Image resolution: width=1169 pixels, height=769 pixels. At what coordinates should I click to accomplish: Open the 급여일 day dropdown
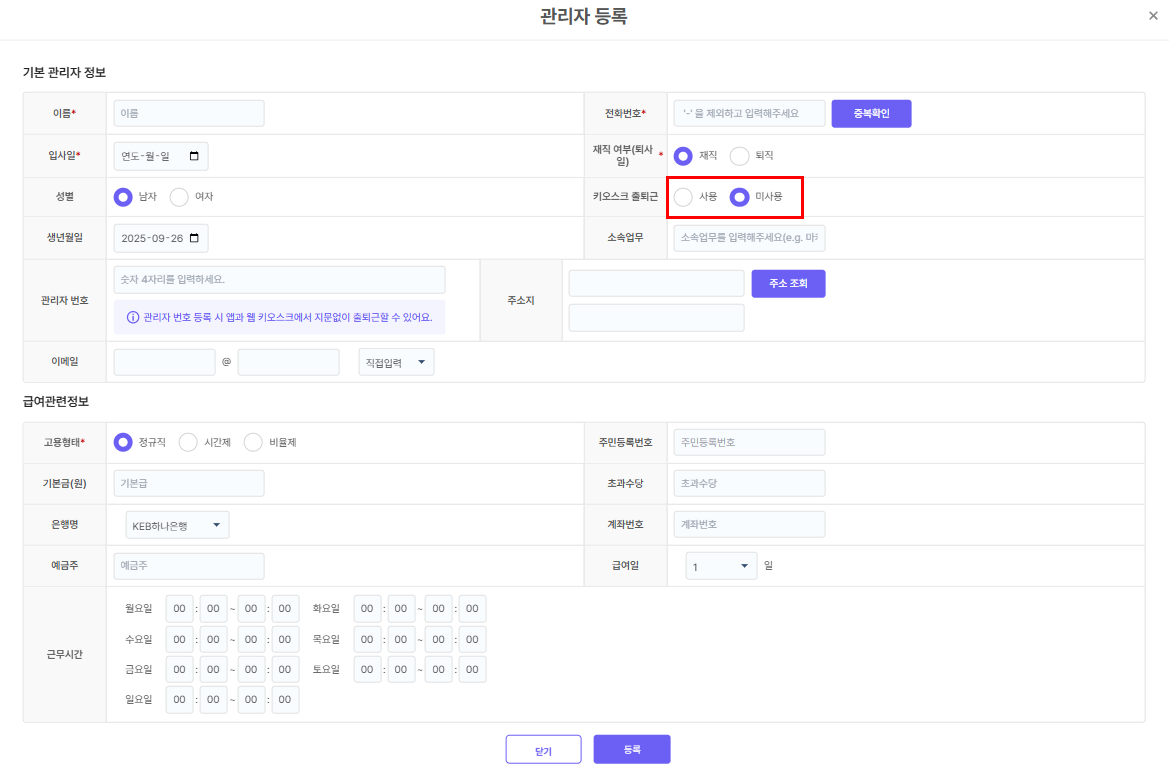720,567
